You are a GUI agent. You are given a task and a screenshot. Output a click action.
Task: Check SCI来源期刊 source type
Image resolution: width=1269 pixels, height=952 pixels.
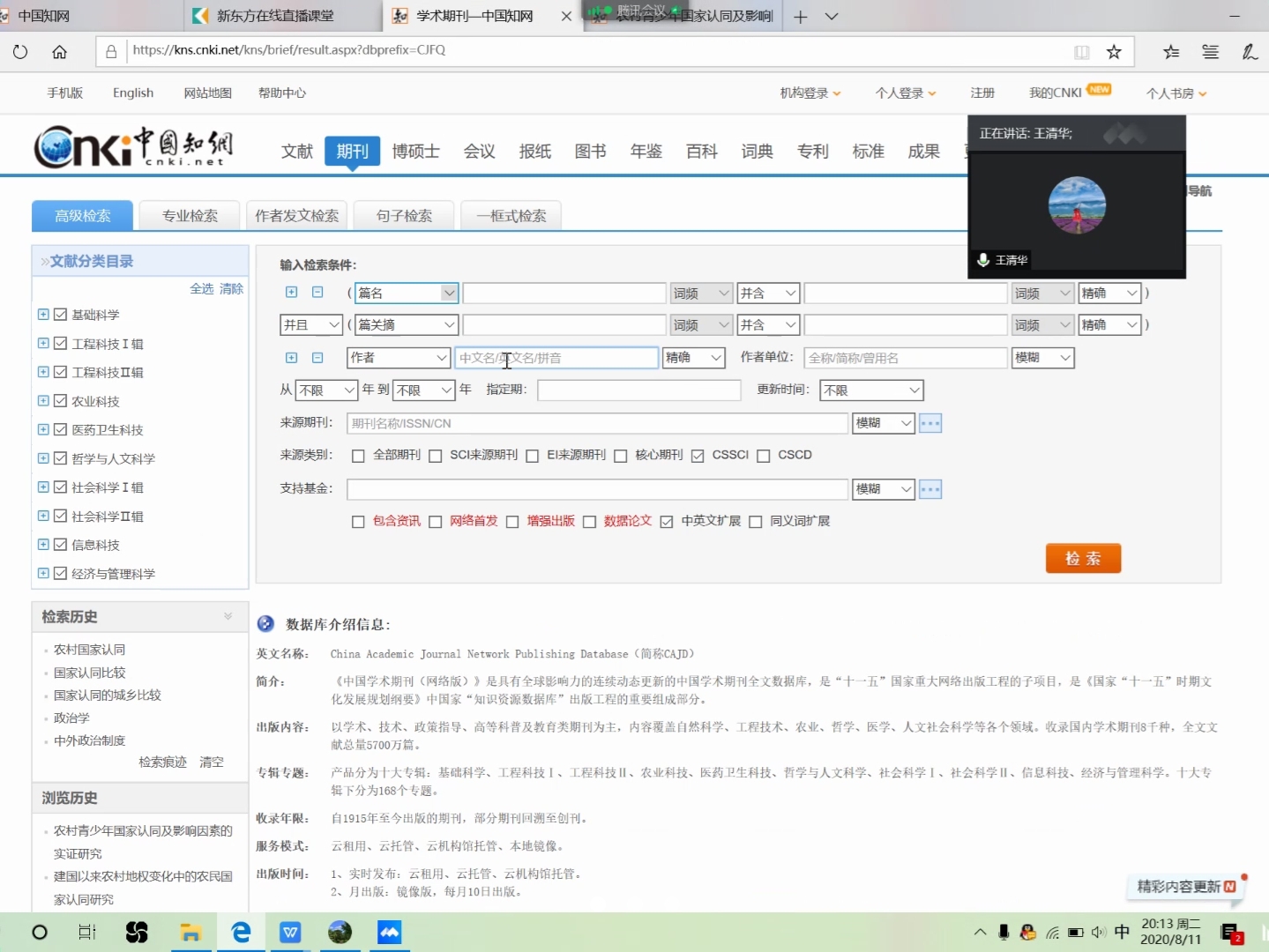[435, 456]
